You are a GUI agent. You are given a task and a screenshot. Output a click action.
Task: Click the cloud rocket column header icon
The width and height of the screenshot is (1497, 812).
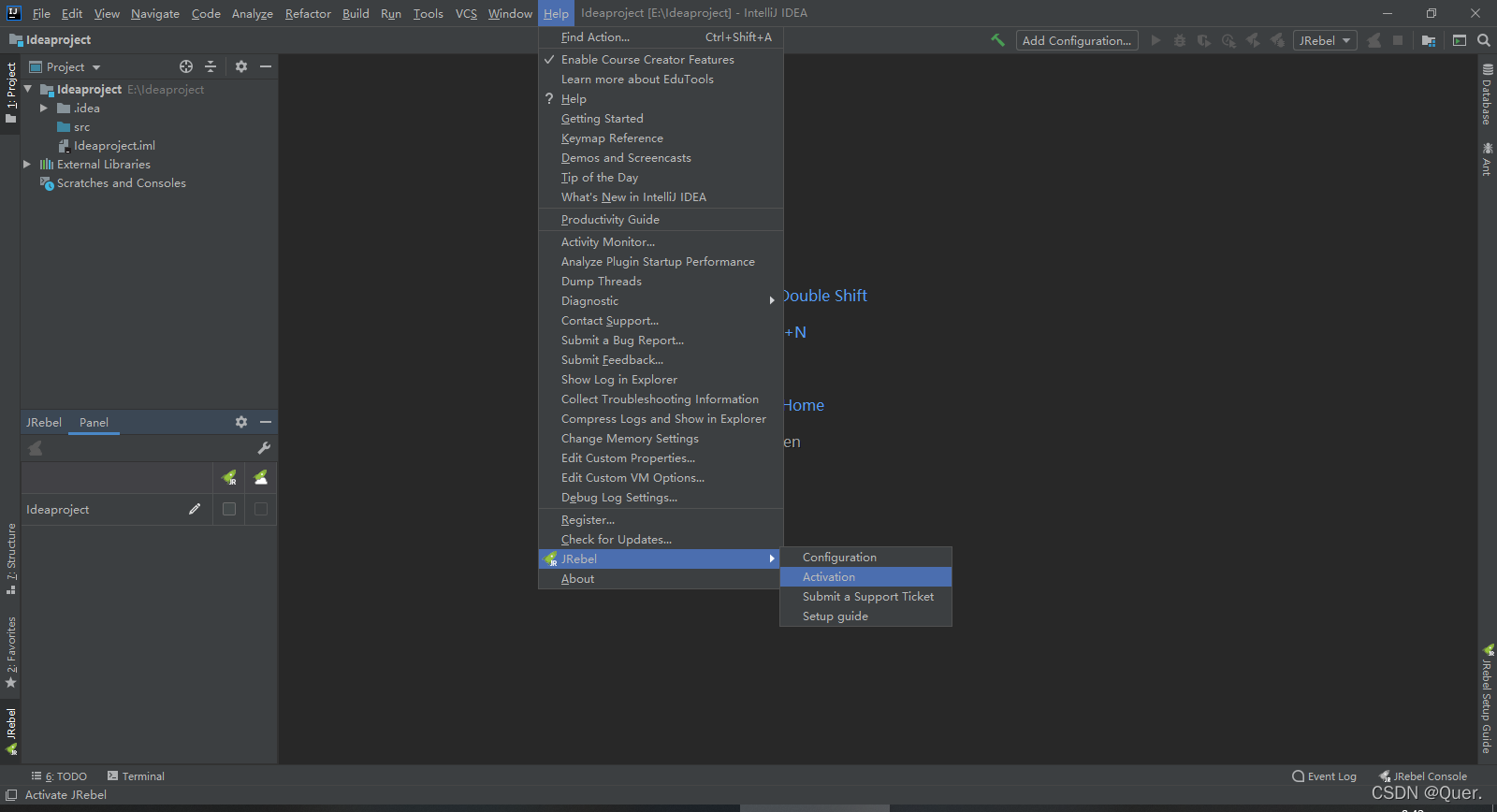[261, 478]
